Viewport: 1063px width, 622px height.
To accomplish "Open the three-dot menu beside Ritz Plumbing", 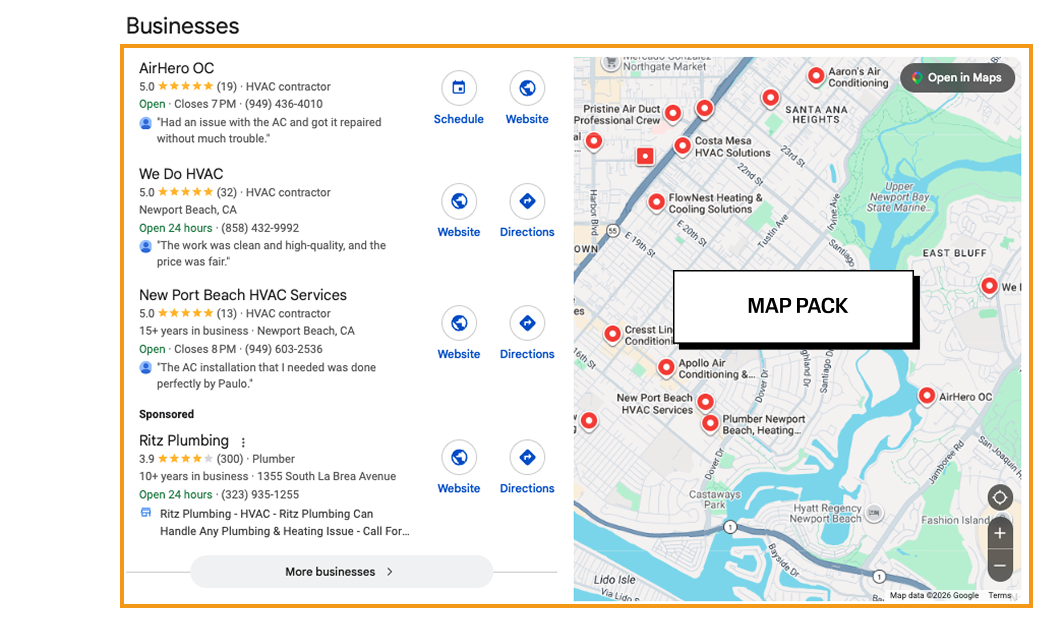I will point(243,442).
